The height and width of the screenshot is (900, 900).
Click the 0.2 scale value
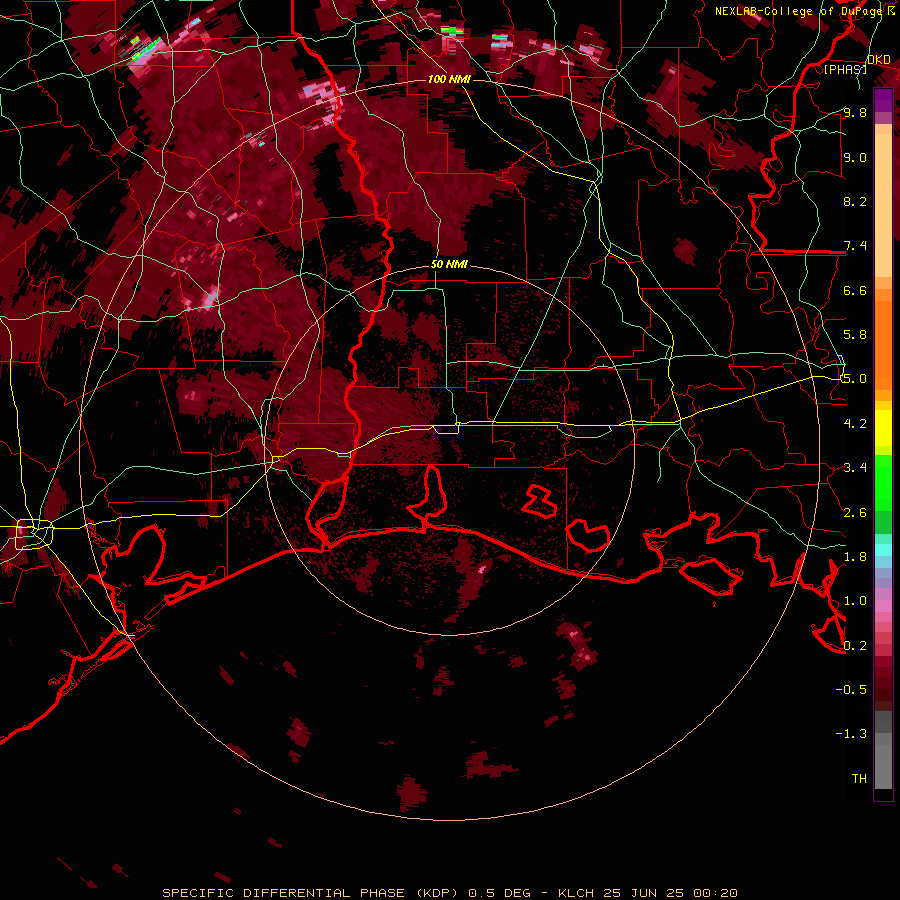854,646
